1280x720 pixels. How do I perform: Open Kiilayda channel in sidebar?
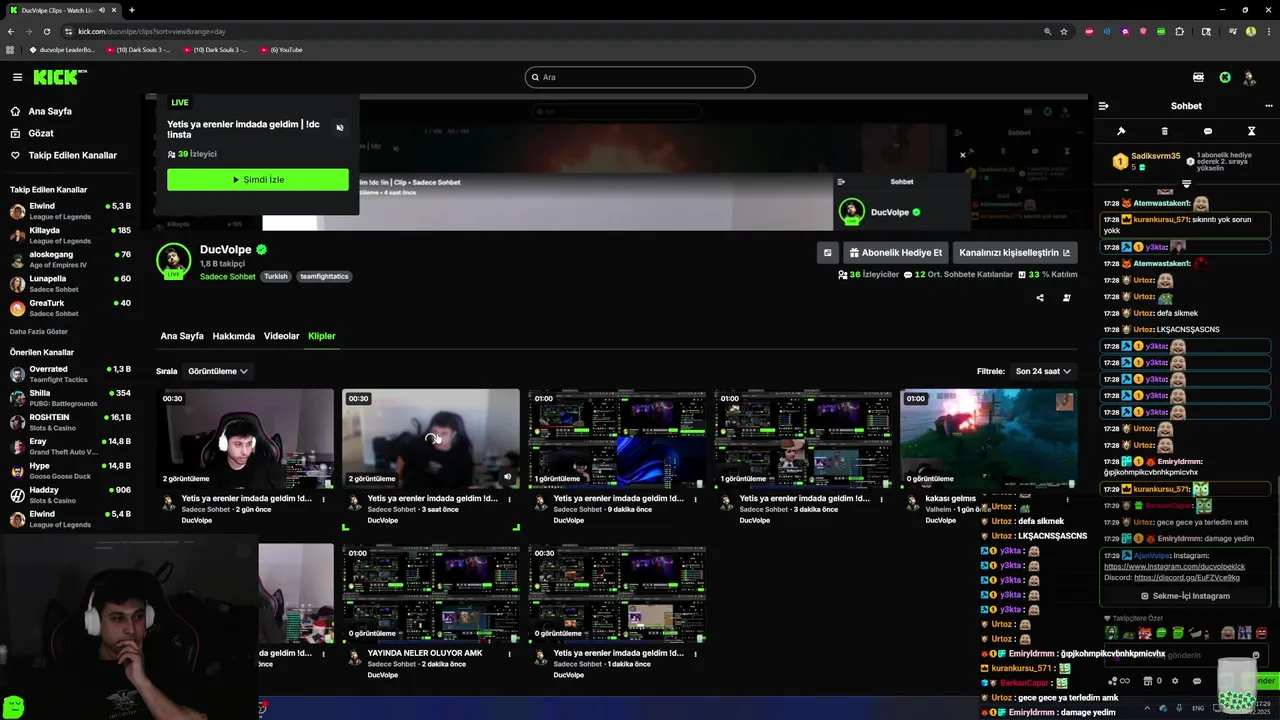[70, 235]
